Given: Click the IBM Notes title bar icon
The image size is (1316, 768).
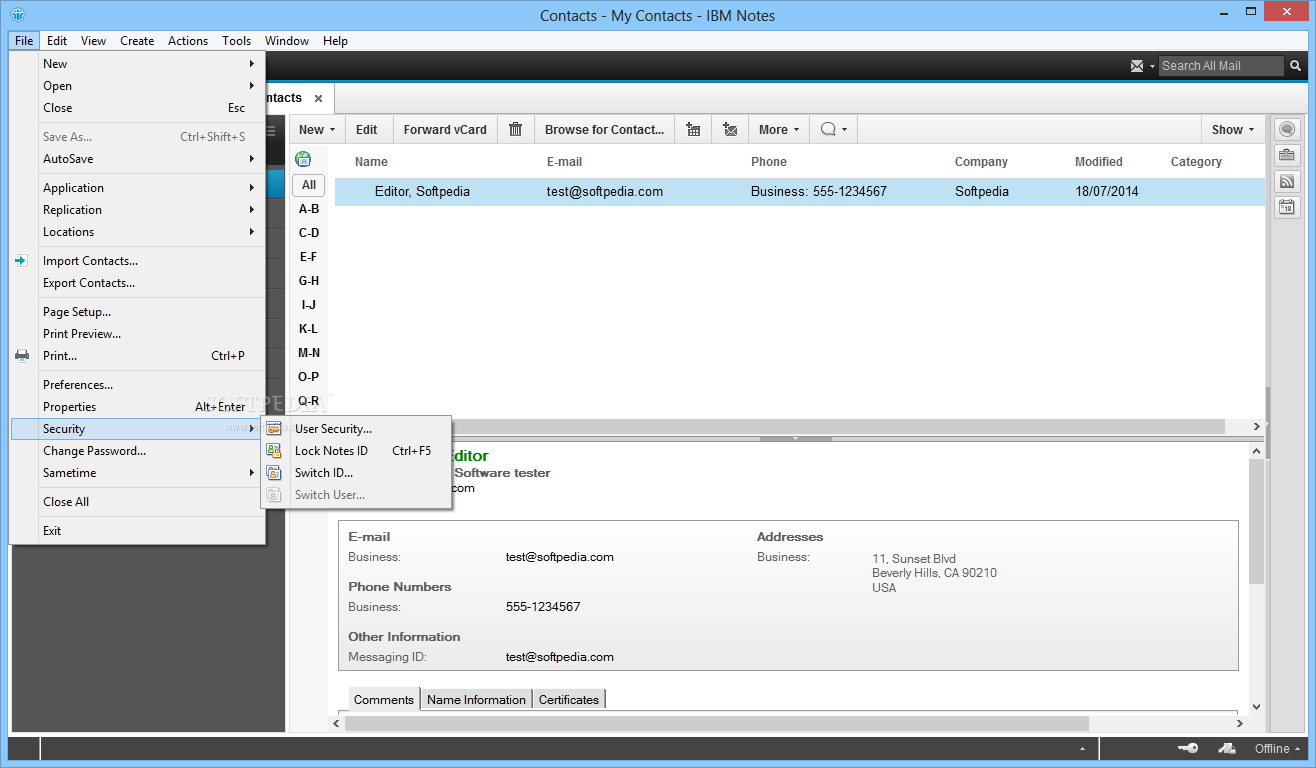Looking at the screenshot, I should (18, 15).
